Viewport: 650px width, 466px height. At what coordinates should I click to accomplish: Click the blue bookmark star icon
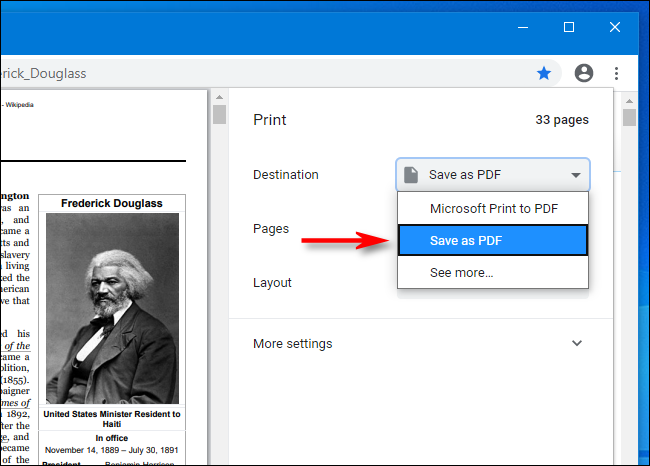544,73
